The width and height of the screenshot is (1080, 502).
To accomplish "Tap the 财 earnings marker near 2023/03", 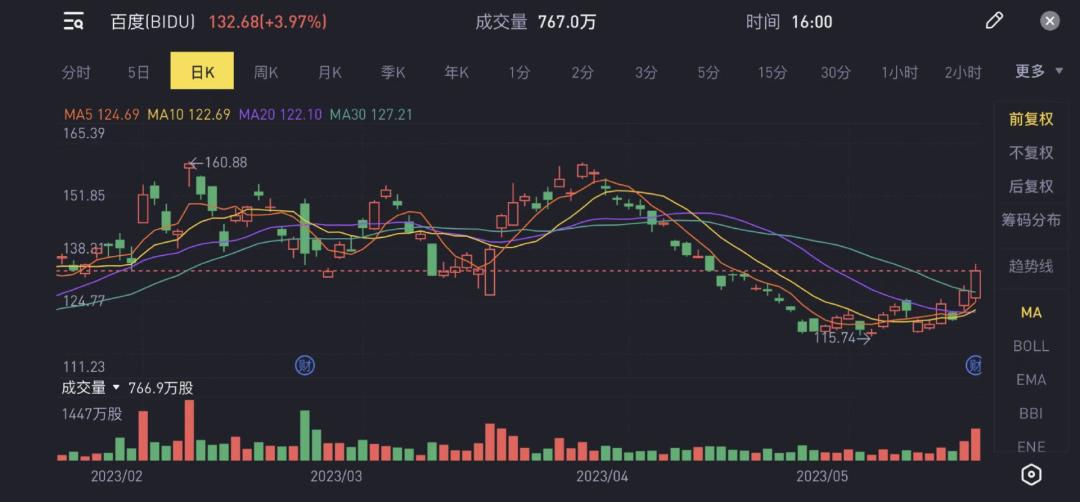I will (304, 365).
